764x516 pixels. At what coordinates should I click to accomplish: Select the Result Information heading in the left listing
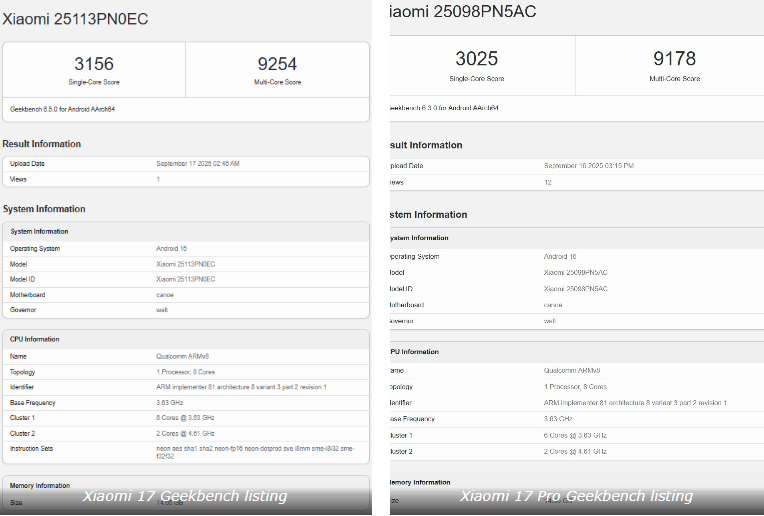42,144
